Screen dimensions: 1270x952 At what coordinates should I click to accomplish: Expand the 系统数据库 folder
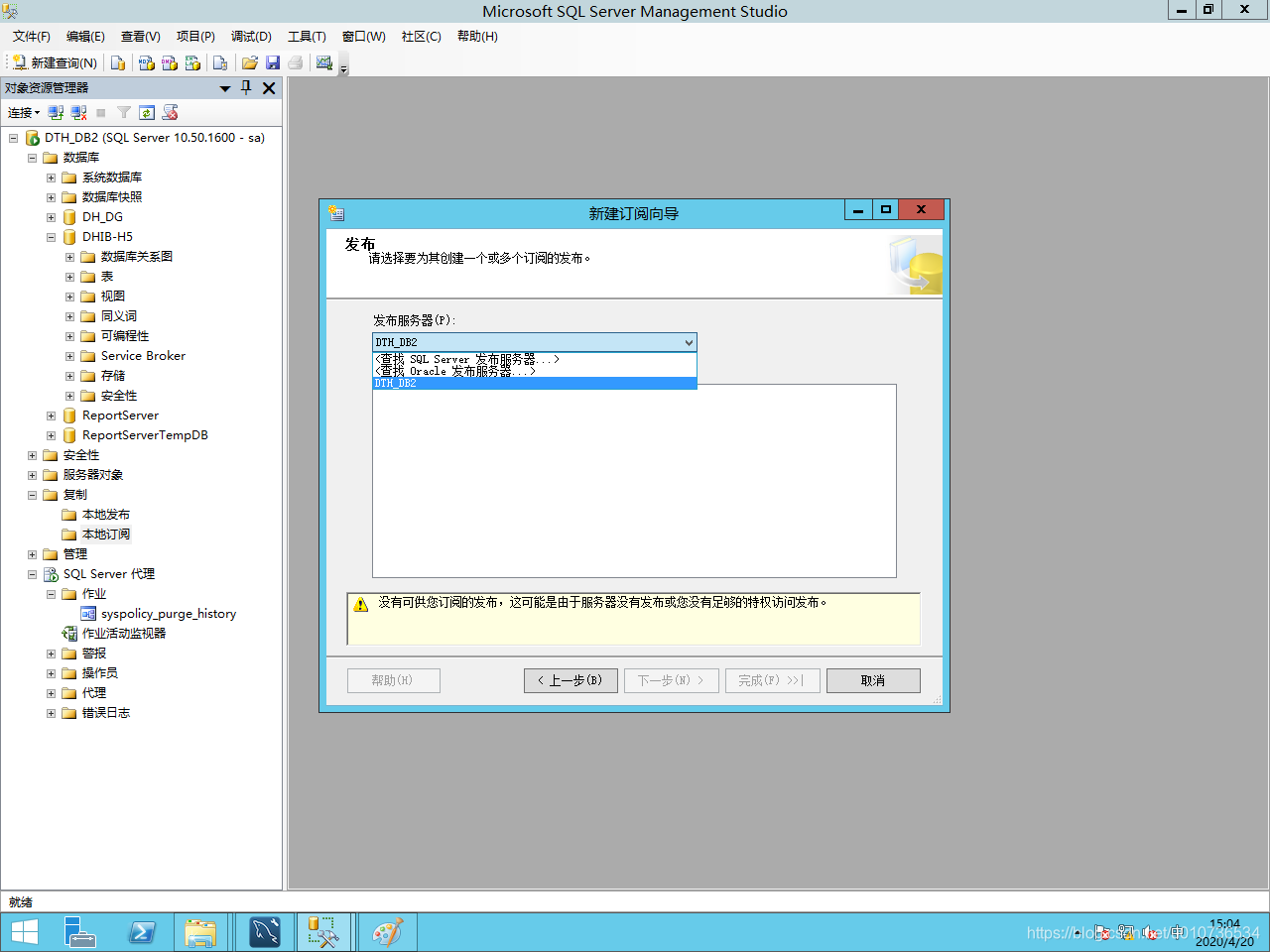pyautogui.click(x=51, y=178)
